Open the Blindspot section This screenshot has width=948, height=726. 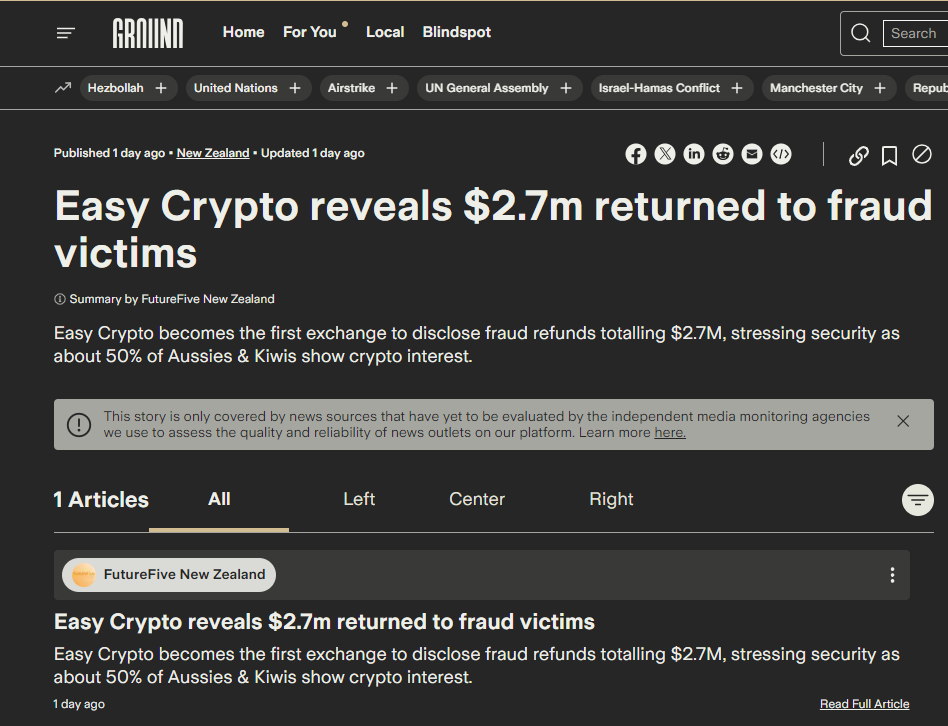pyautogui.click(x=456, y=32)
